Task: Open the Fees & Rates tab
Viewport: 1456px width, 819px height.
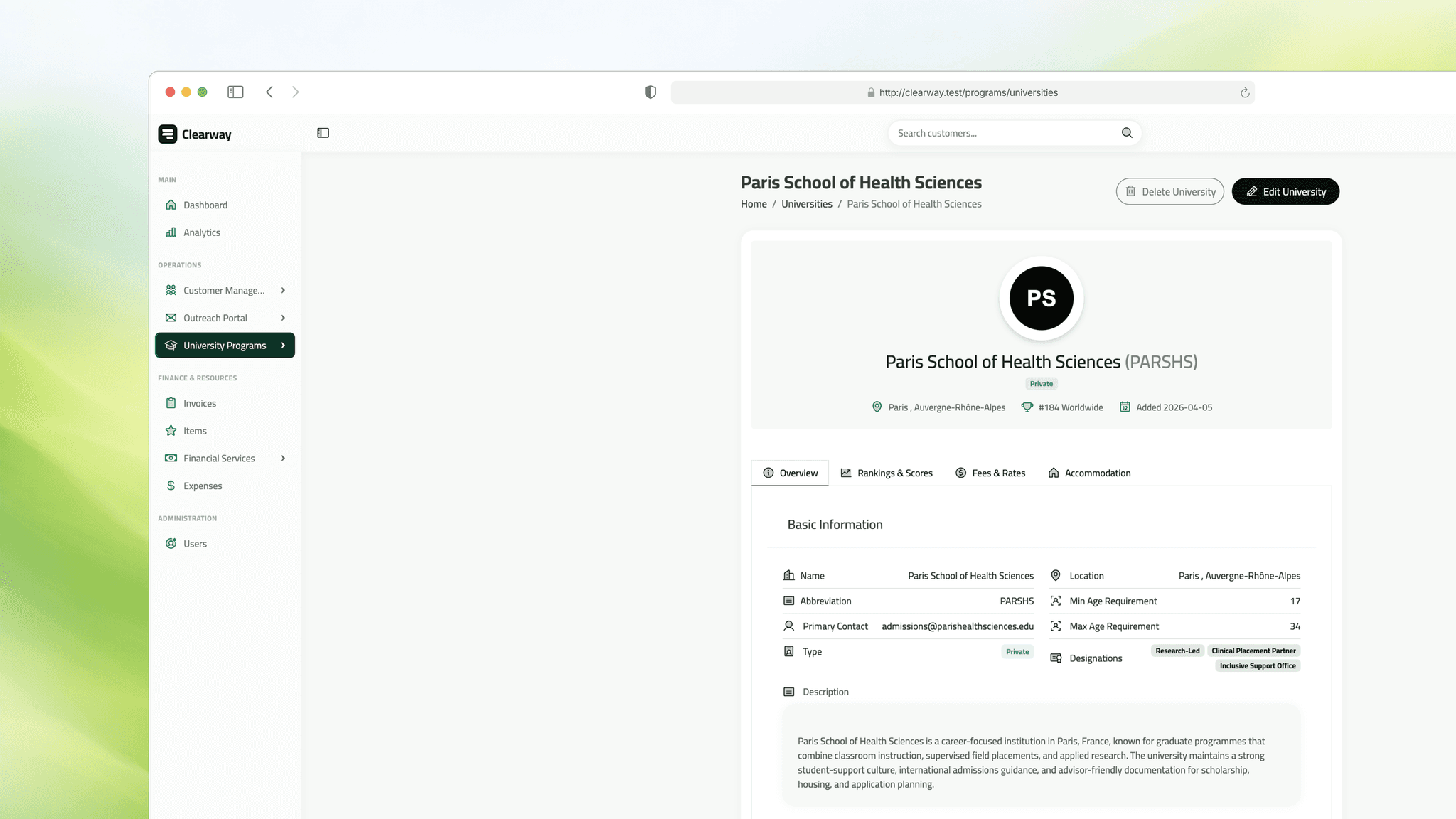Action: 990,473
